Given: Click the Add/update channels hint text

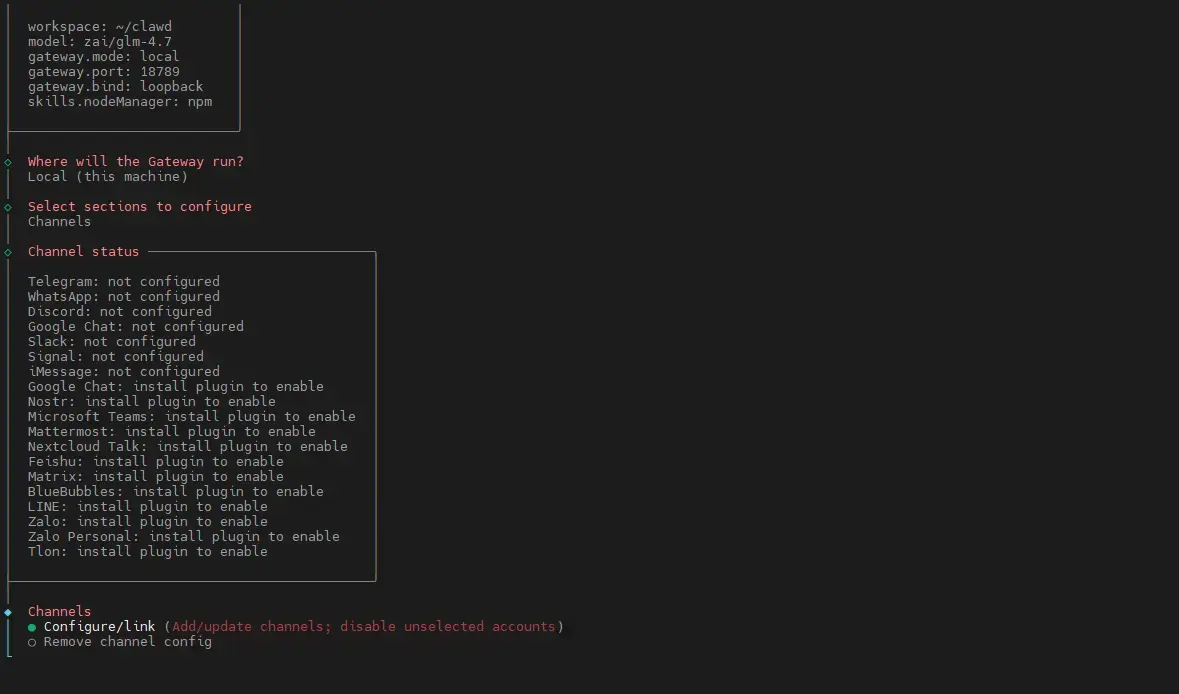Looking at the screenshot, I should (363, 627).
